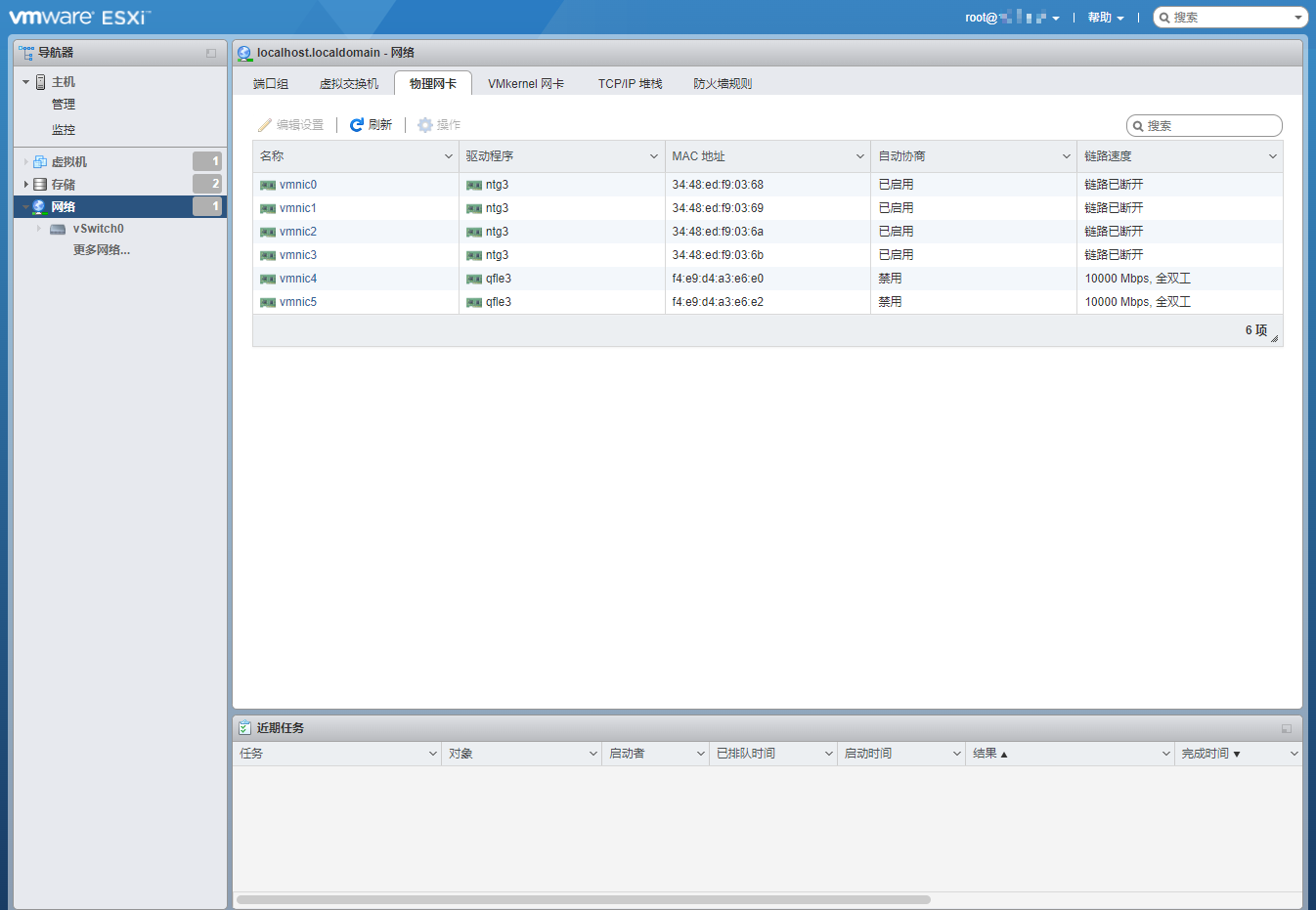Viewport: 1316px width, 910px height.
Task: Click the Host icon in navigator
Action: pyautogui.click(x=41, y=82)
